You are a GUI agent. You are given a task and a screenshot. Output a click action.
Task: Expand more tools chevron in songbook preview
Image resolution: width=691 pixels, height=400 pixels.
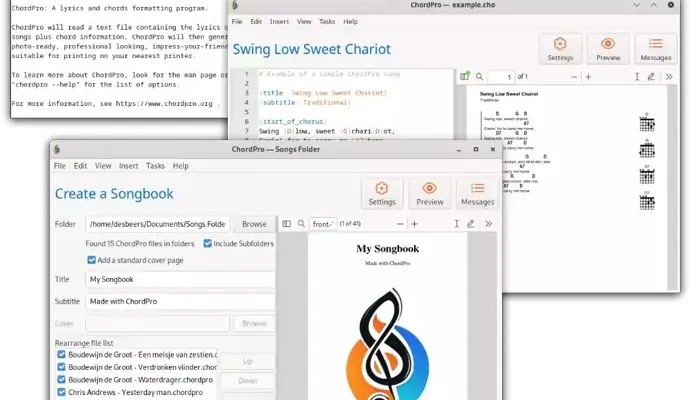[488, 224]
